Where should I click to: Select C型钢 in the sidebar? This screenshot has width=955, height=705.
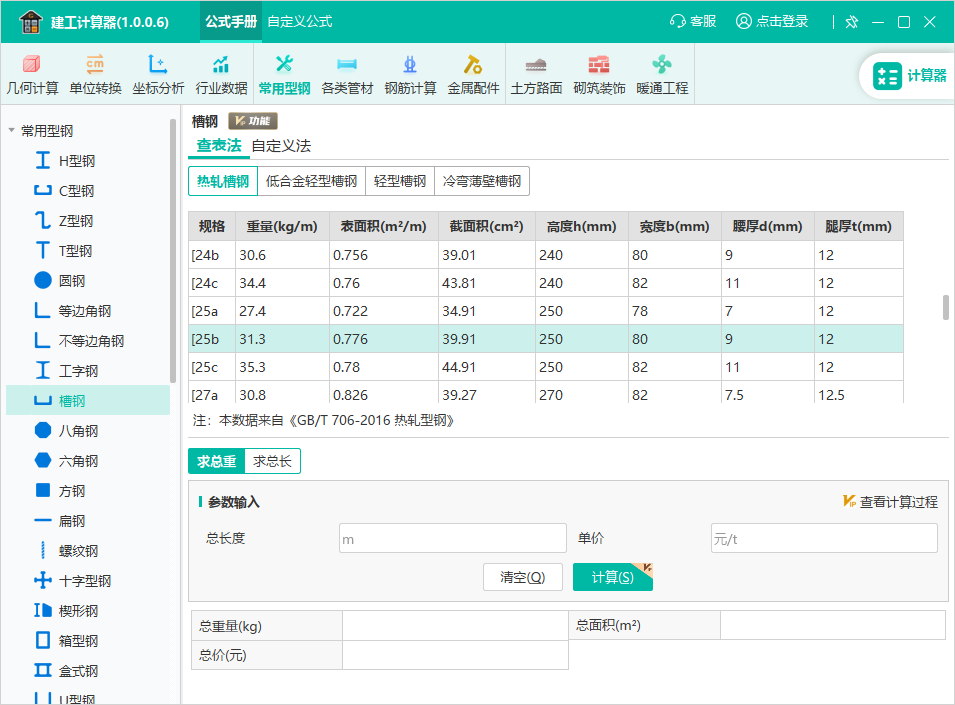click(x=88, y=191)
